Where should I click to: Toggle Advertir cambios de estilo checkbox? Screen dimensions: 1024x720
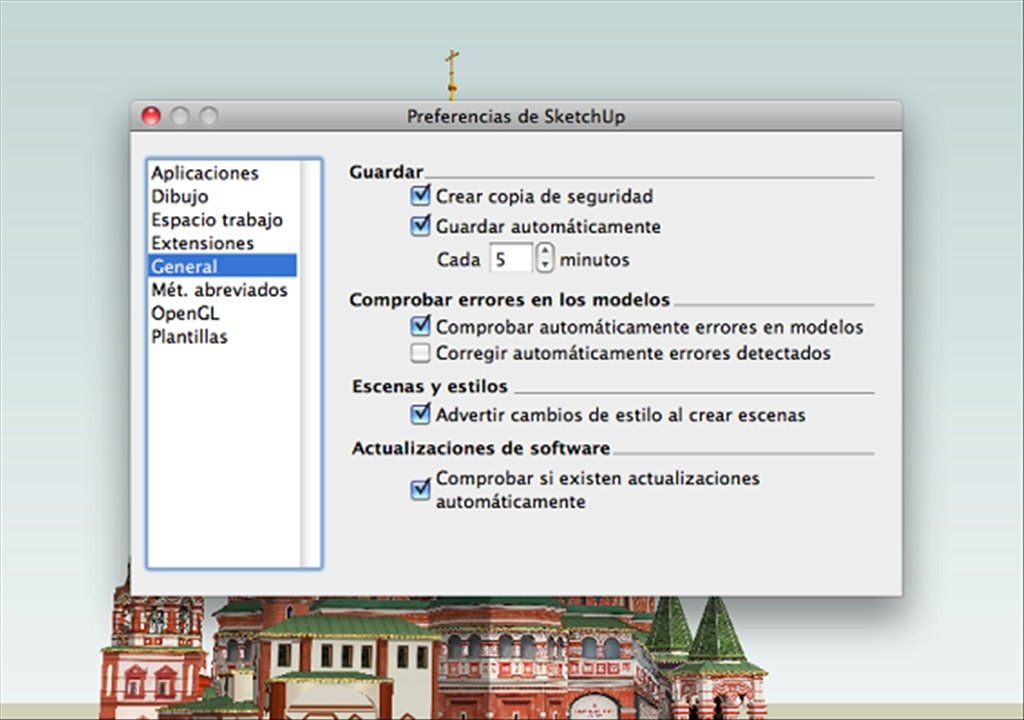click(420, 414)
